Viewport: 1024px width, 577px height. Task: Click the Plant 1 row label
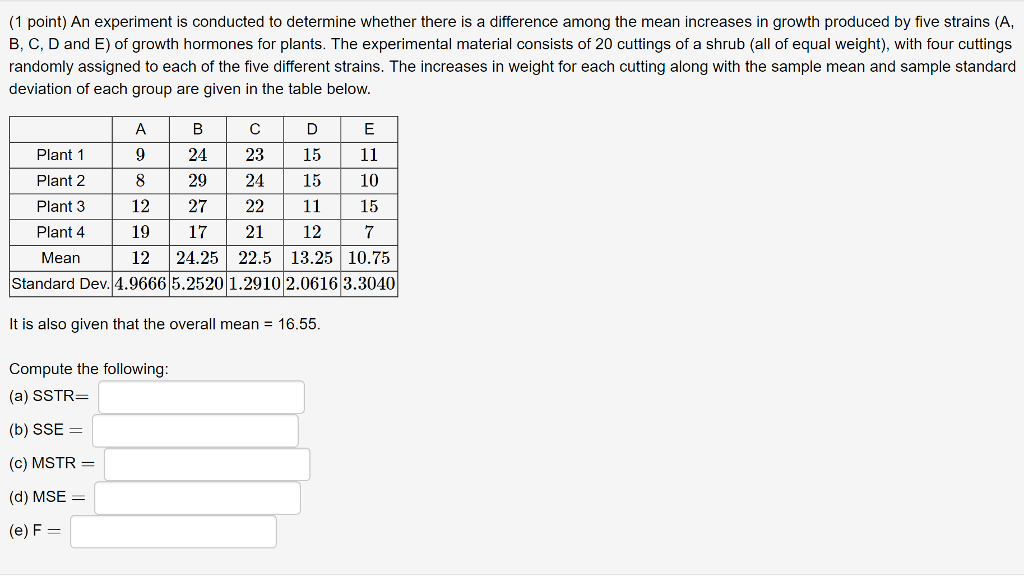coord(59,154)
